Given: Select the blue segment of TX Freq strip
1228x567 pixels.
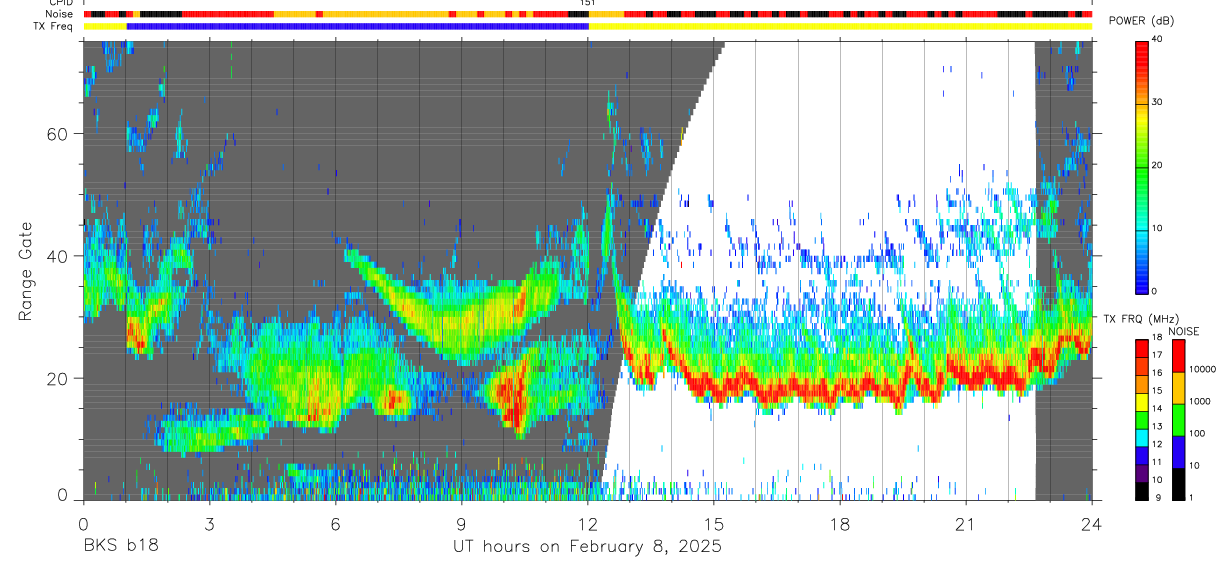Looking at the screenshot, I should click(358, 26).
